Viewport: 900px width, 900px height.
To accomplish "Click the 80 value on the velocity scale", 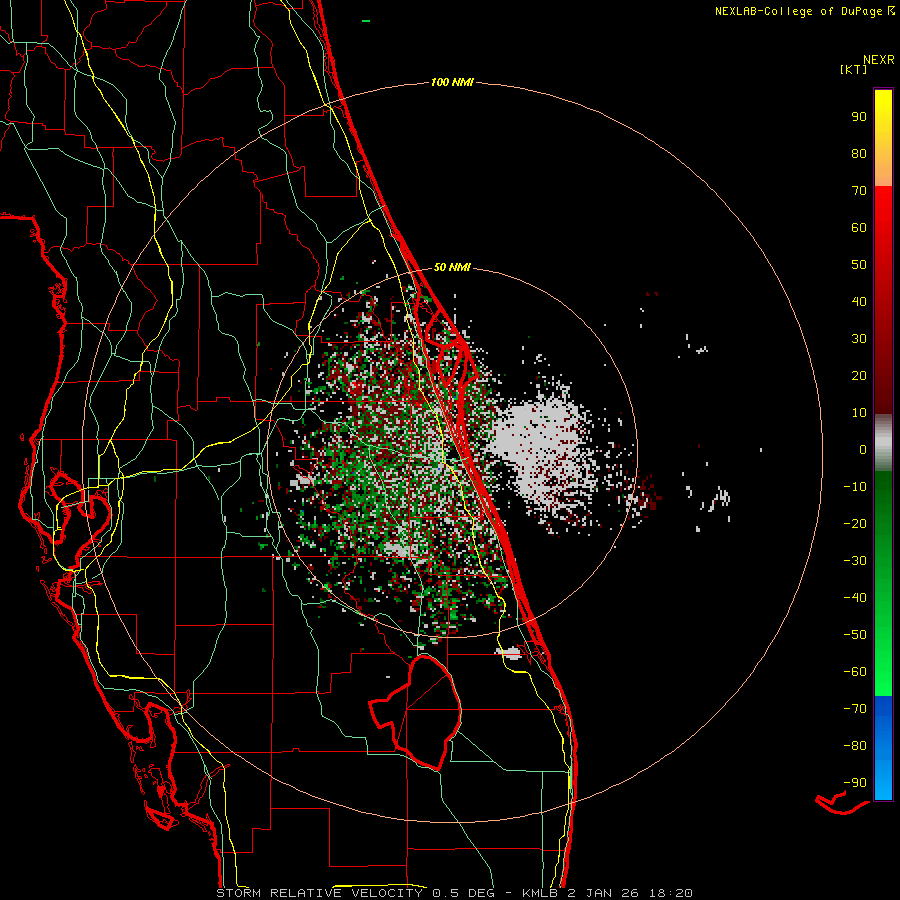I will click(x=859, y=154).
